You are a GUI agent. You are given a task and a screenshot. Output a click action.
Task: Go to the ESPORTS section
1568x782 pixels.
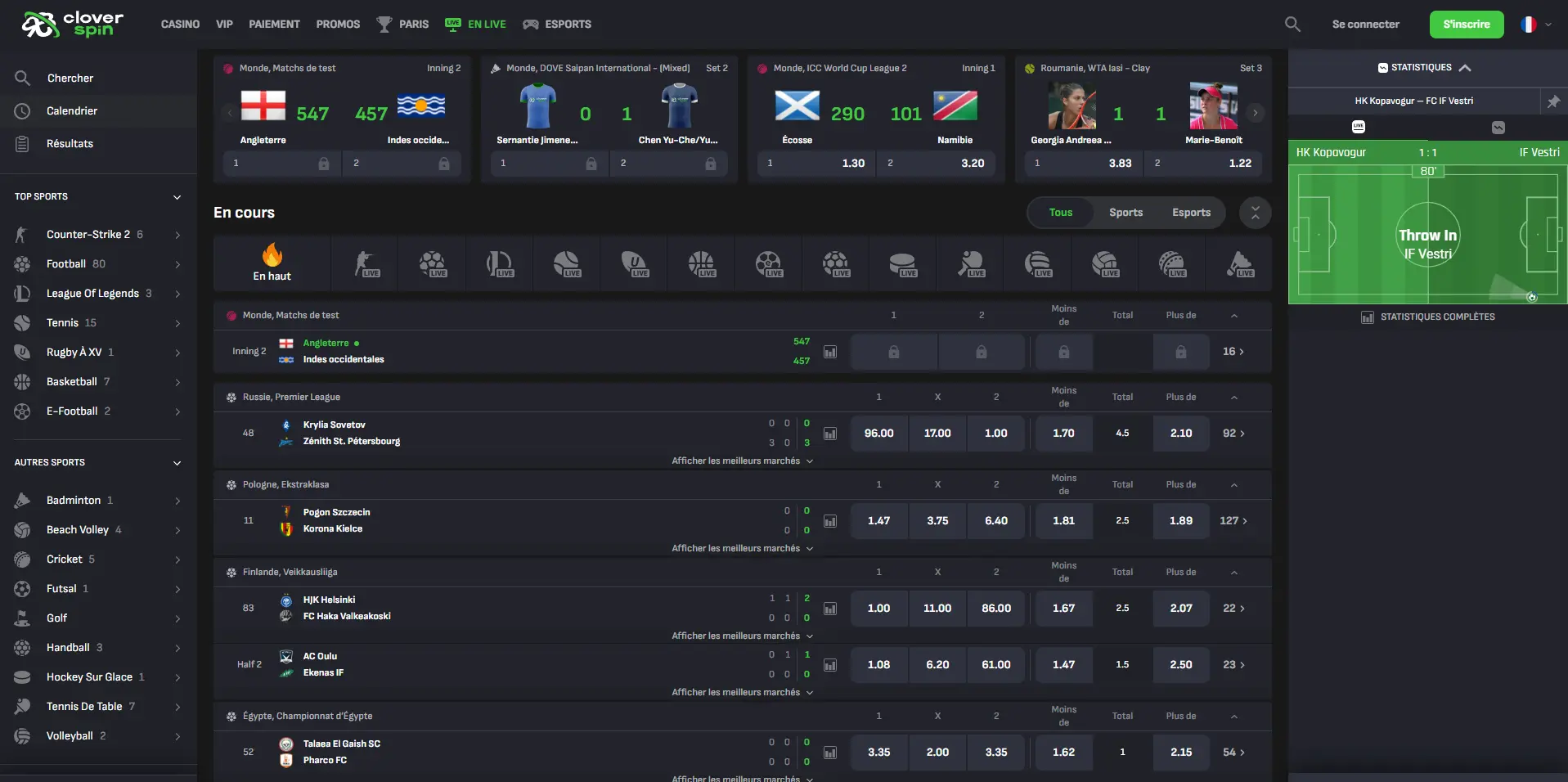click(557, 25)
